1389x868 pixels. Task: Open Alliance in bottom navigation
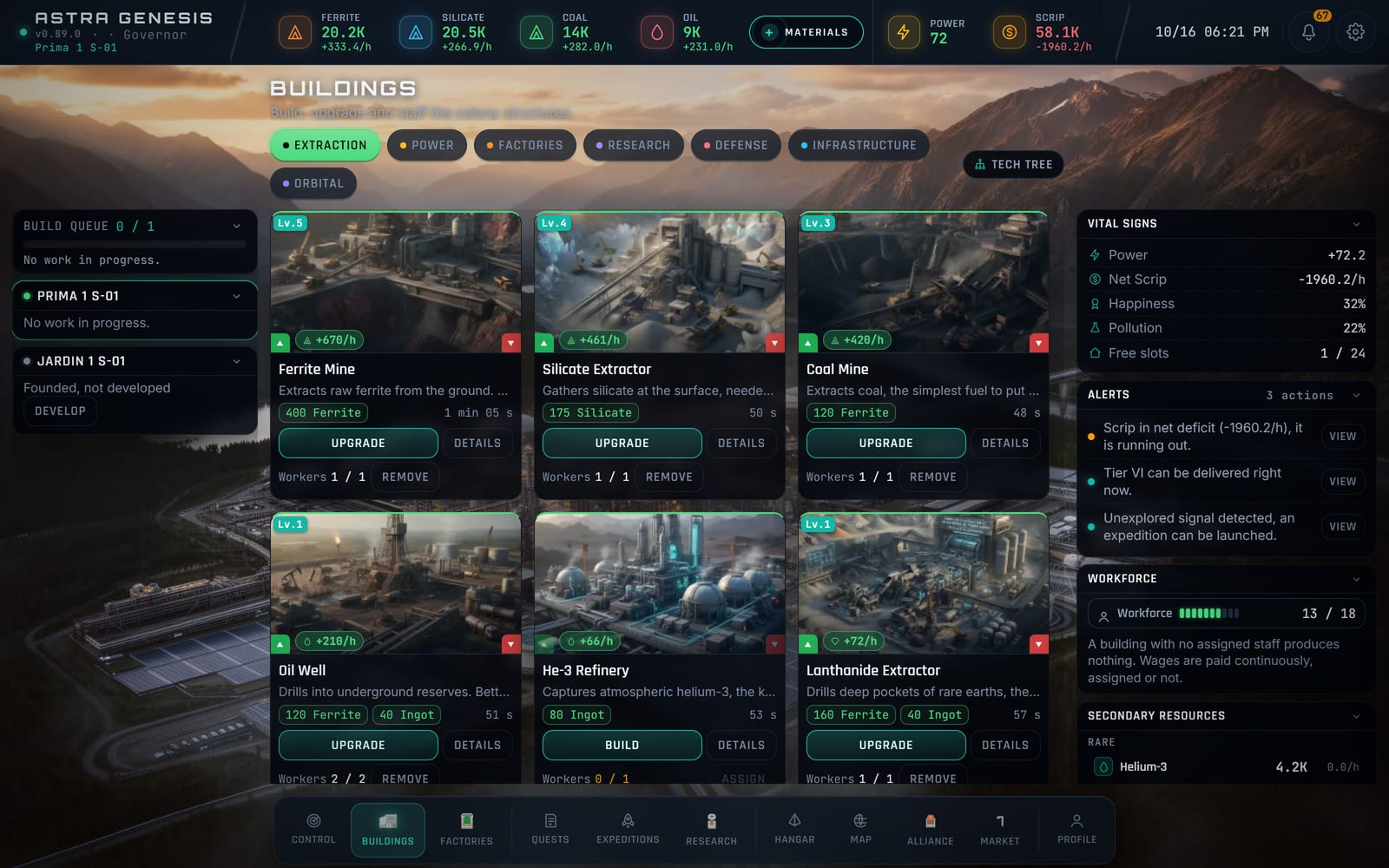930,829
